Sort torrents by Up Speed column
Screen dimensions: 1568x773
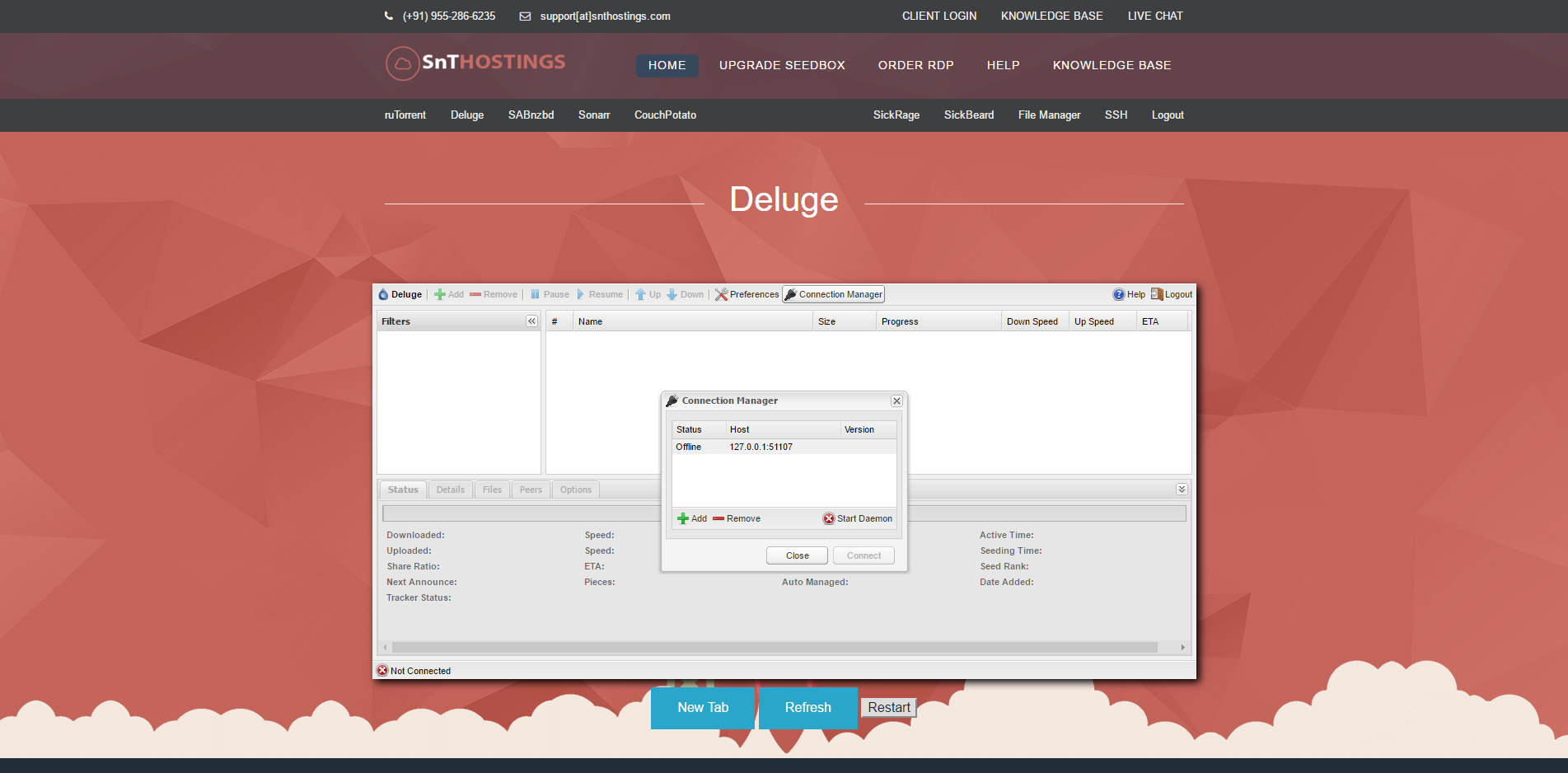pos(1102,321)
